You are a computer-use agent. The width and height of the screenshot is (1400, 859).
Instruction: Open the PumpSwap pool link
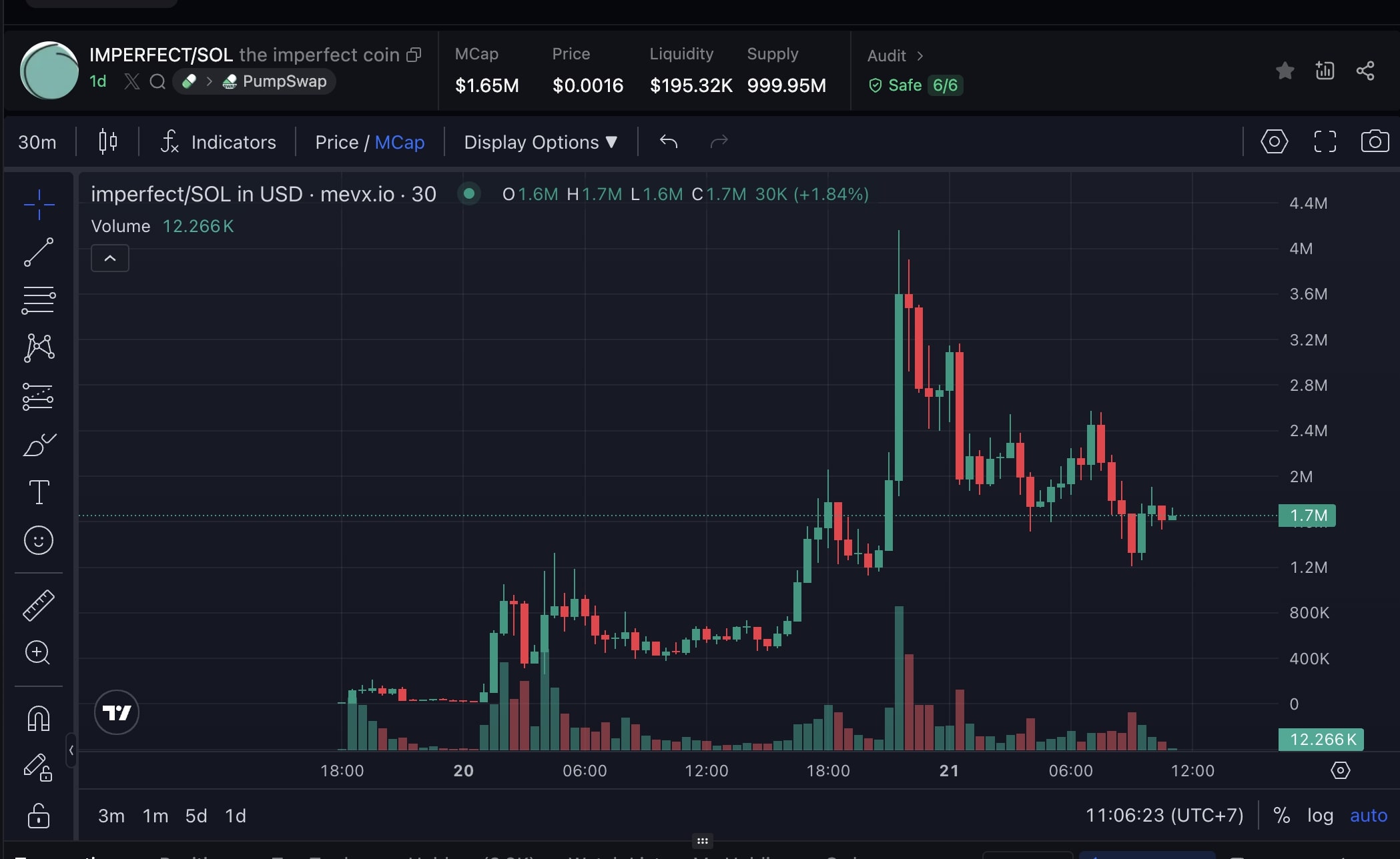(x=275, y=81)
